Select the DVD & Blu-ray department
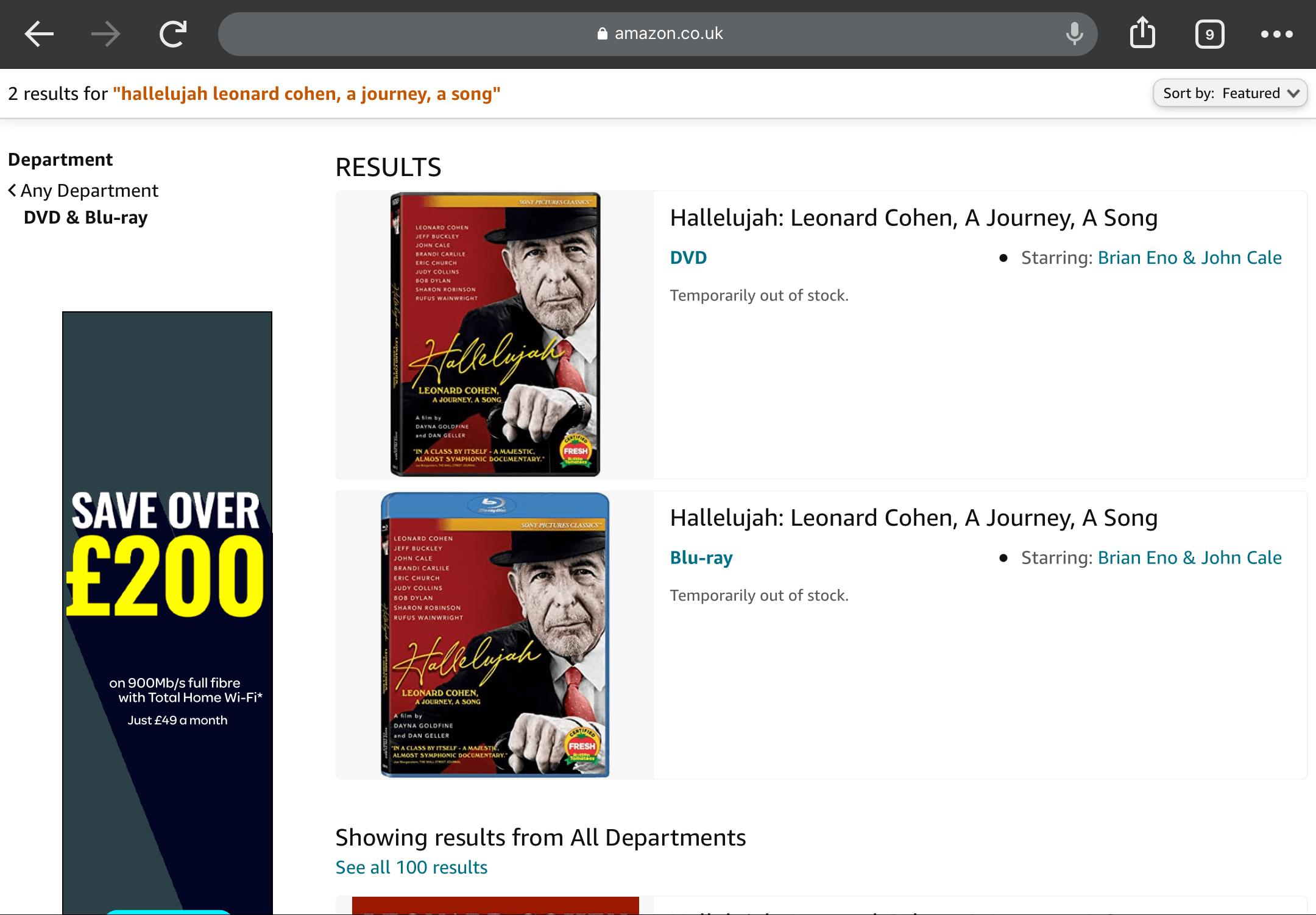Viewport: 1316px width, 915px height. tap(86, 217)
